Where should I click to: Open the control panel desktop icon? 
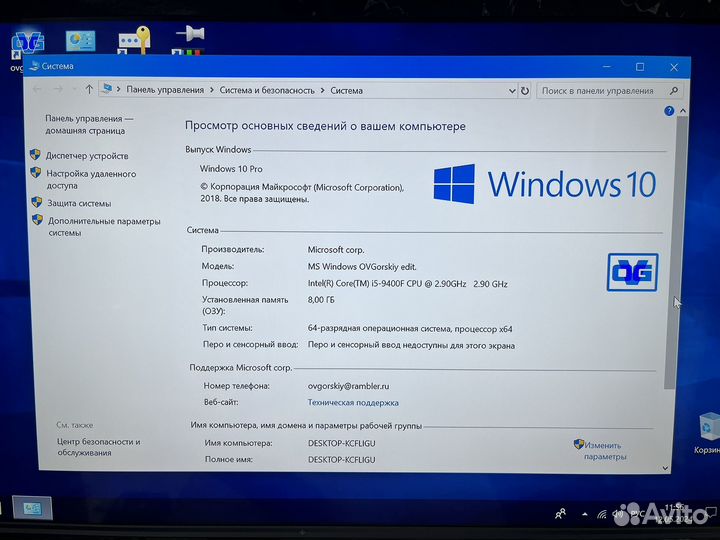(81, 41)
